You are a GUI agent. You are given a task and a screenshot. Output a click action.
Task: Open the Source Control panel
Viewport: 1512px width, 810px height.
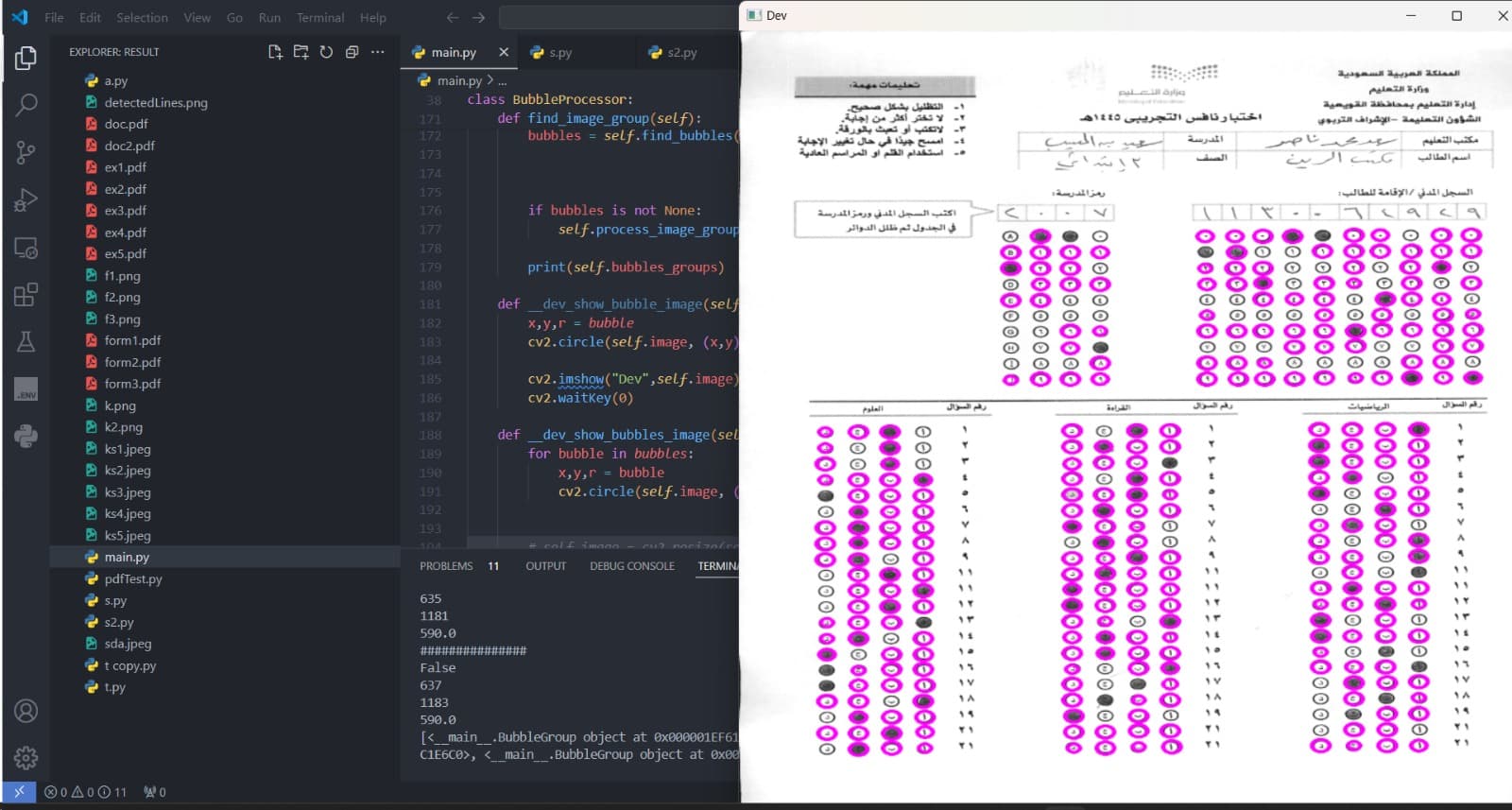coord(26,152)
